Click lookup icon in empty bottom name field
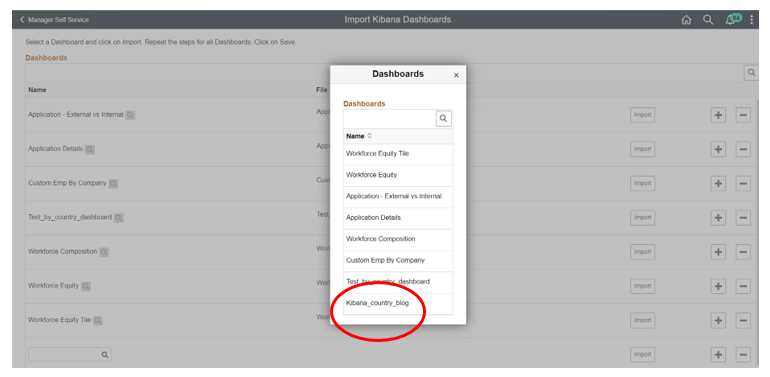The image size is (770, 377). 105,355
